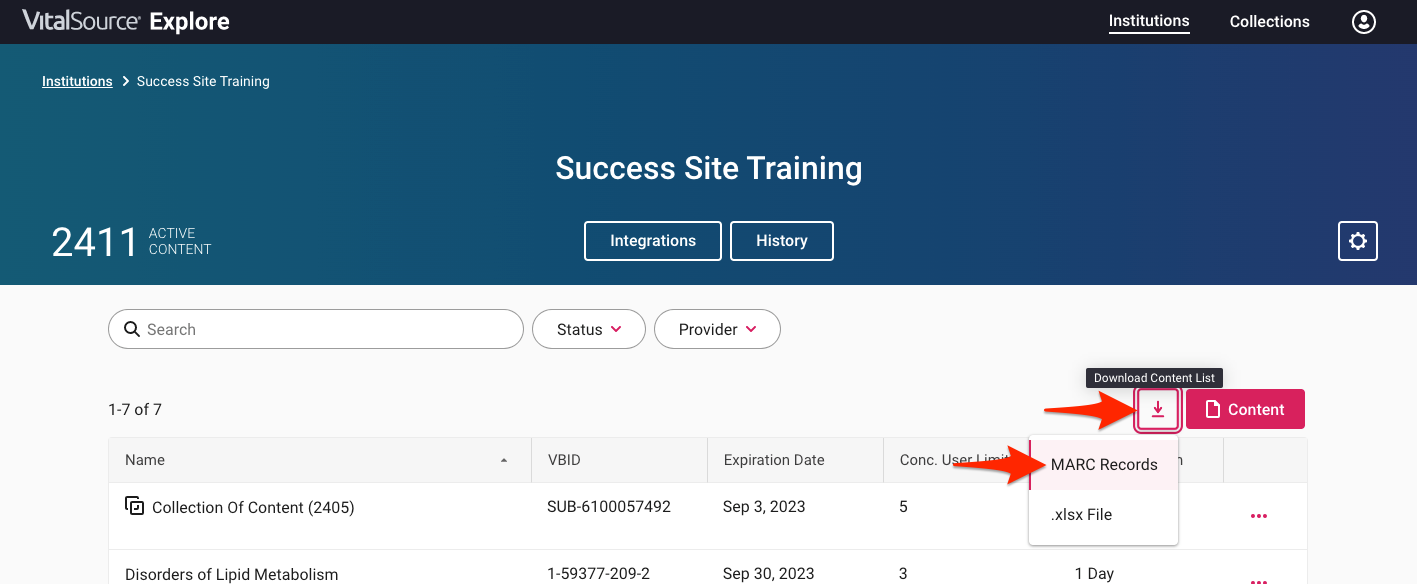Open the ellipsis menu for Collection Of Content
The width and height of the screenshot is (1417, 584).
(1258, 515)
